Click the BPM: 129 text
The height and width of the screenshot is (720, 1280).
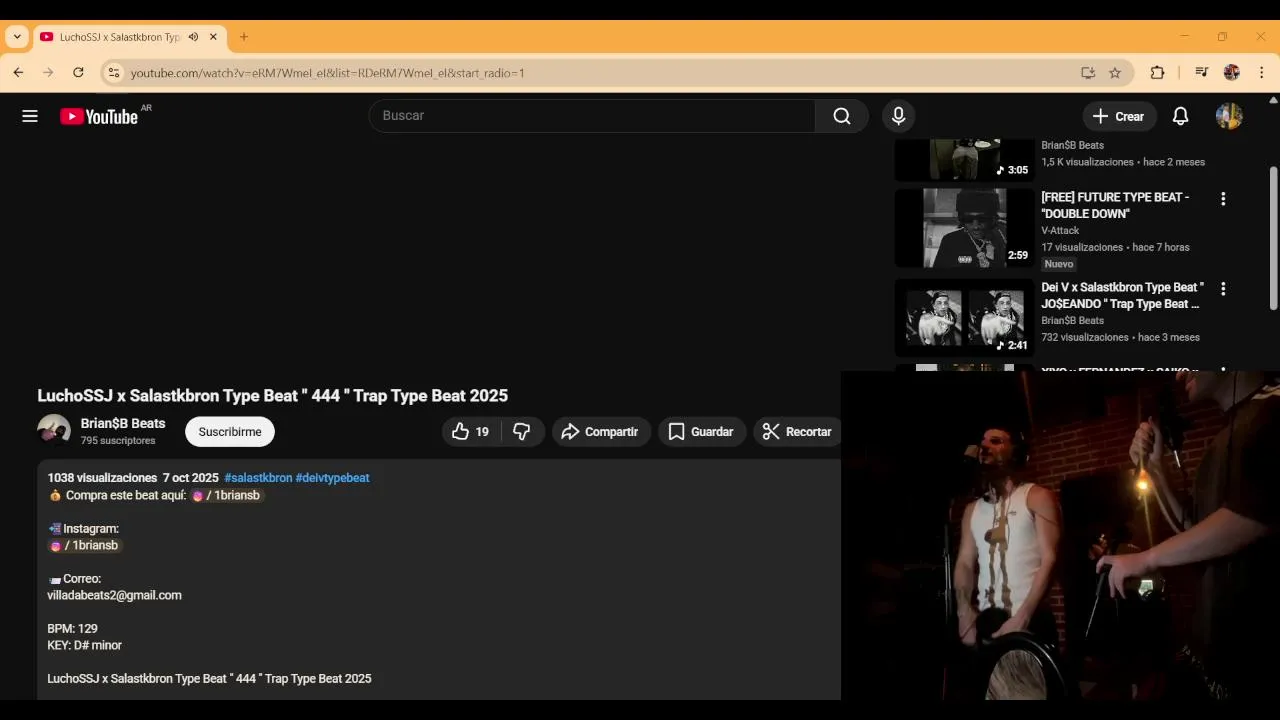[x=72, y=629]
